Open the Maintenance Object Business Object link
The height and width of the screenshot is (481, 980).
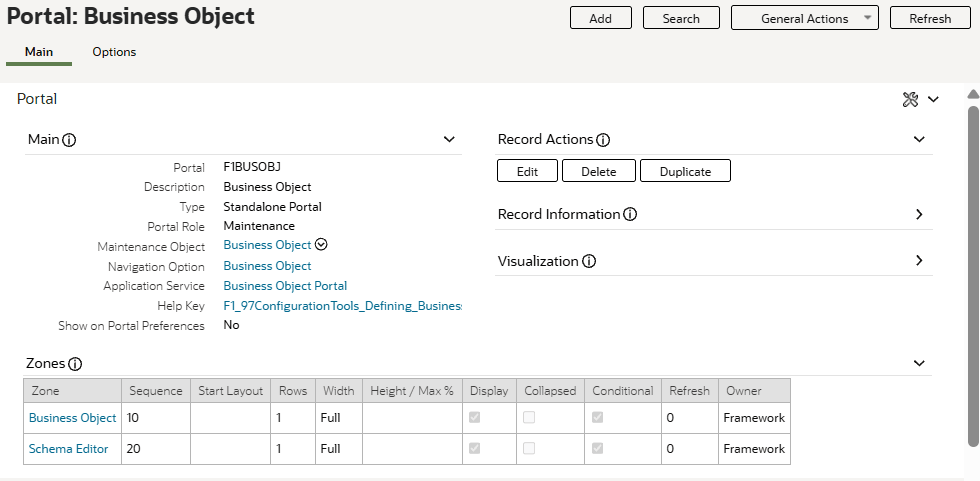point(268,245)
